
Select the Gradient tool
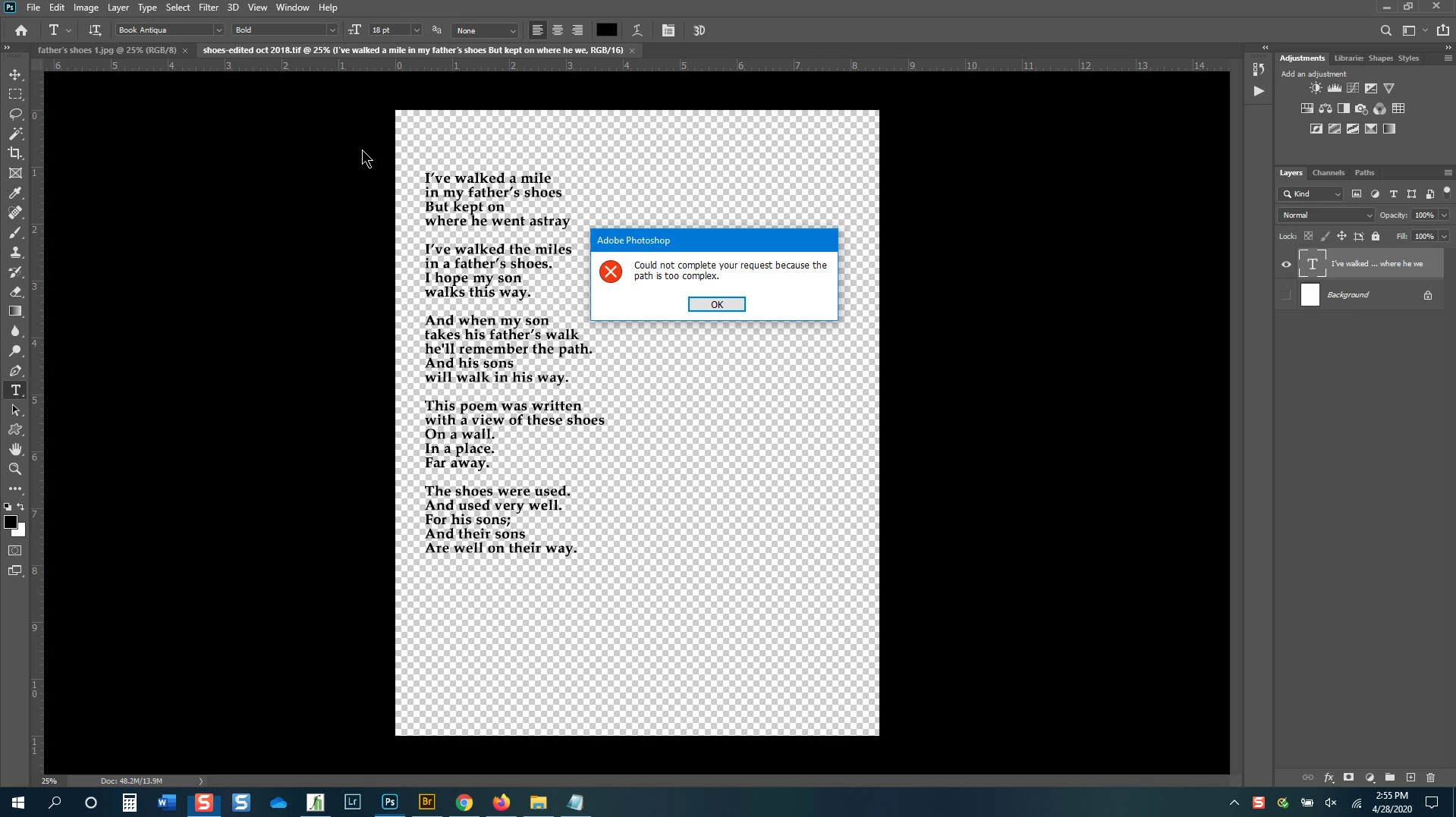(x=15, y=311)
